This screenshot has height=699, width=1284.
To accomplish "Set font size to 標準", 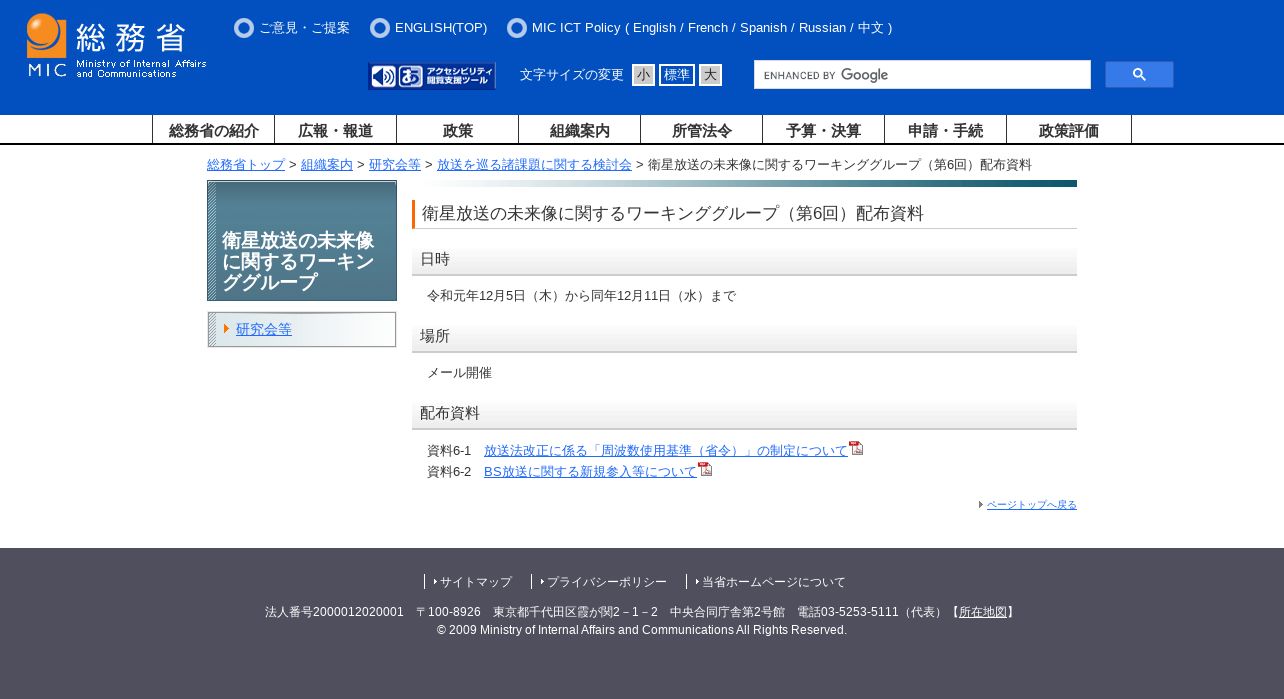I will pos(677,75).
